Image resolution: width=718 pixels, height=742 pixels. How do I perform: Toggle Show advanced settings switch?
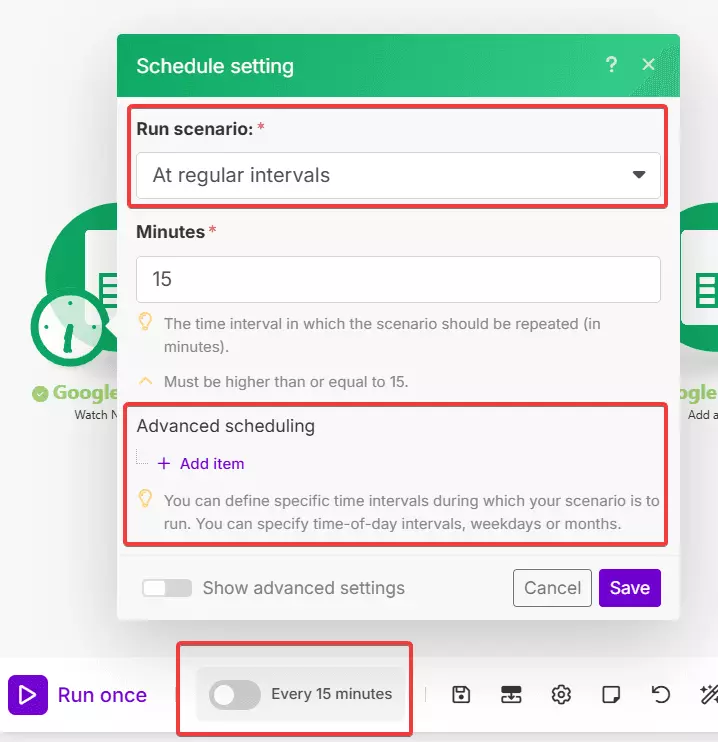coord(167,588)
